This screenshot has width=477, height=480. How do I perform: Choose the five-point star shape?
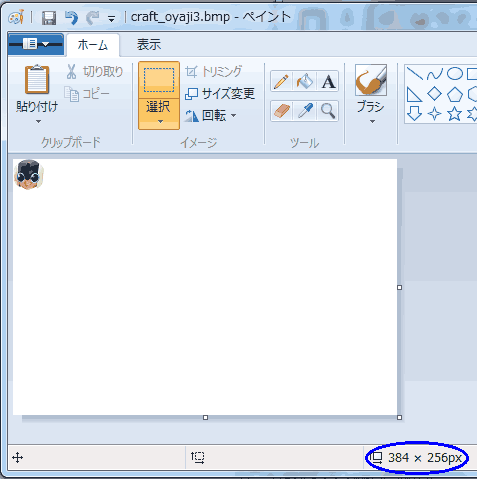click(x=455, y=114)
